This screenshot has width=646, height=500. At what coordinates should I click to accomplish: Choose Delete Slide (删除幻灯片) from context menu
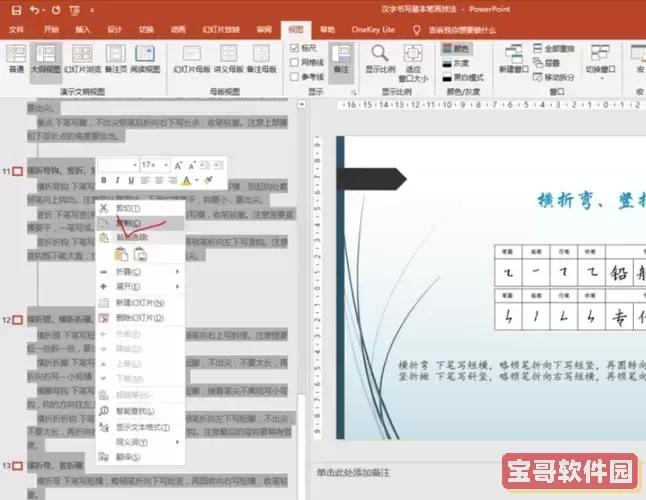pyautogui.click(x=139, y=317)
